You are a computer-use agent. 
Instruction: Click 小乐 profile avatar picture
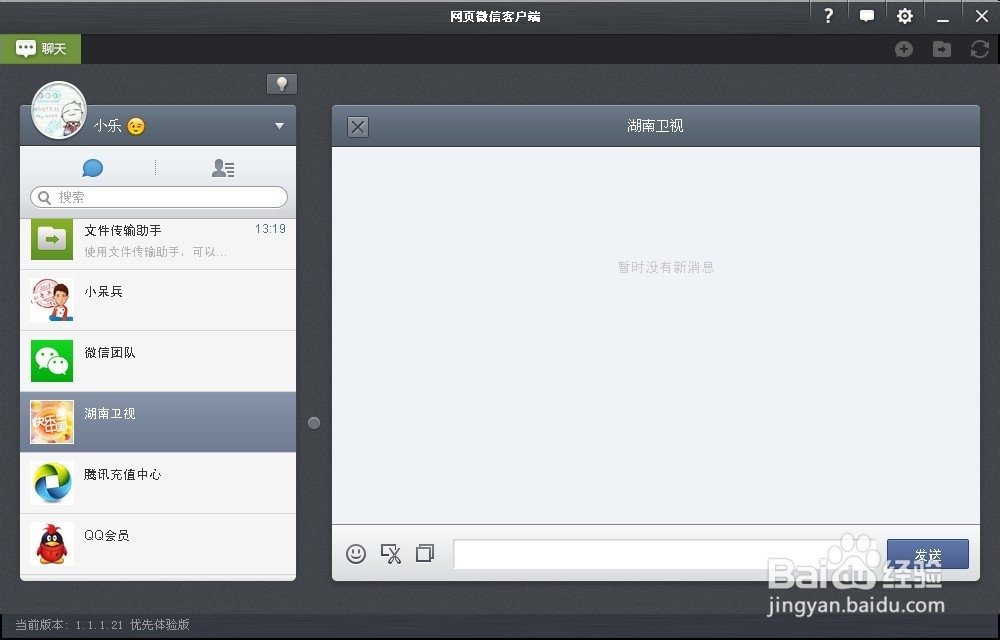(59, 110)
